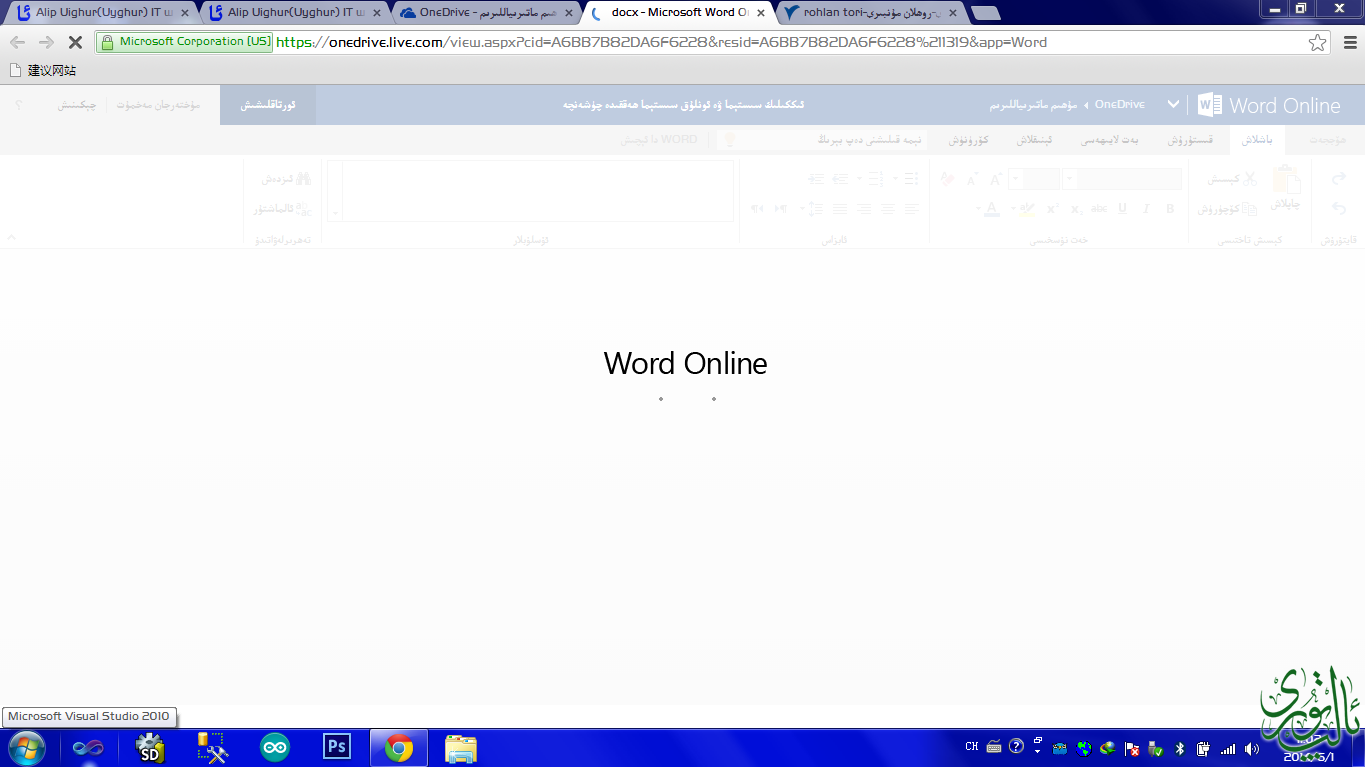This screenshot has width=1365, height=767.
Task: Toggle superscript (x²) formatting
Action: coord(1053,208)
